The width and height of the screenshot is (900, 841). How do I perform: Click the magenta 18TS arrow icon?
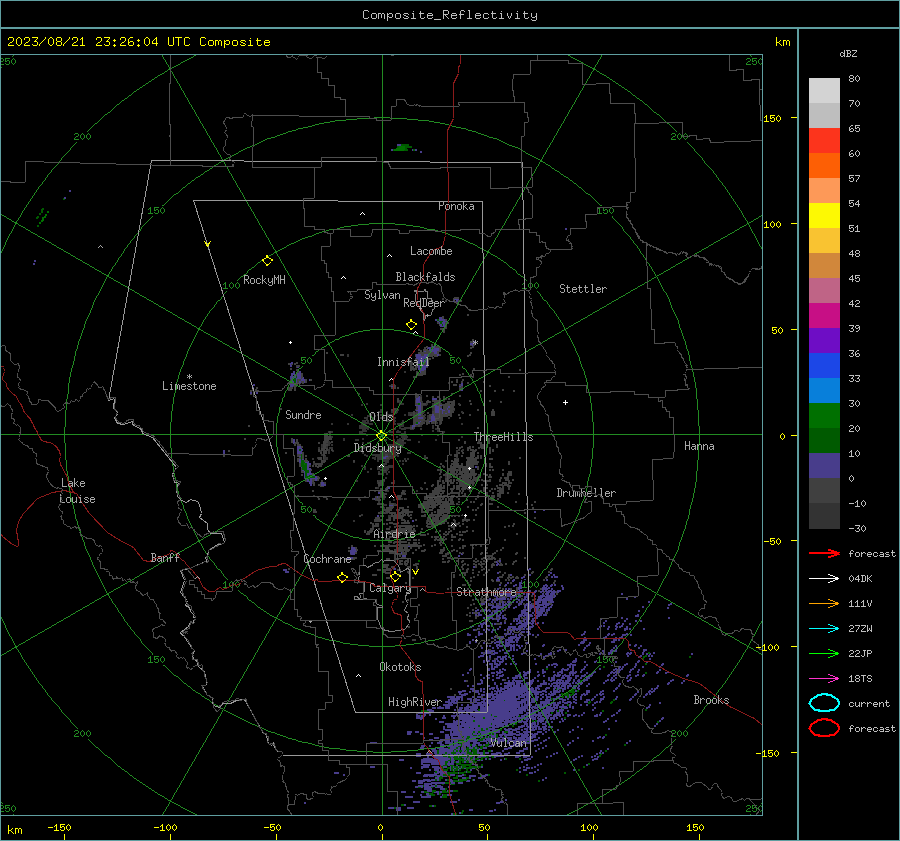click(824, 679)
